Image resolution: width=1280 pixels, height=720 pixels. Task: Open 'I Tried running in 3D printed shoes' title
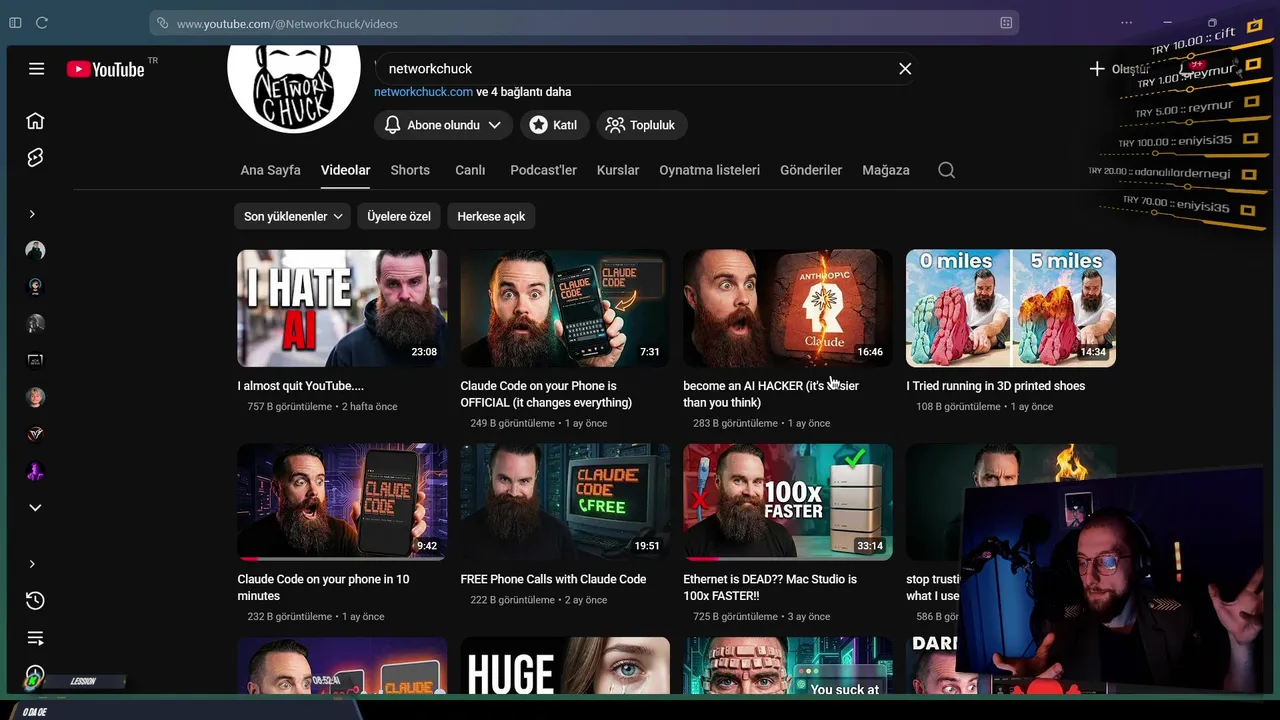point(995,386)
